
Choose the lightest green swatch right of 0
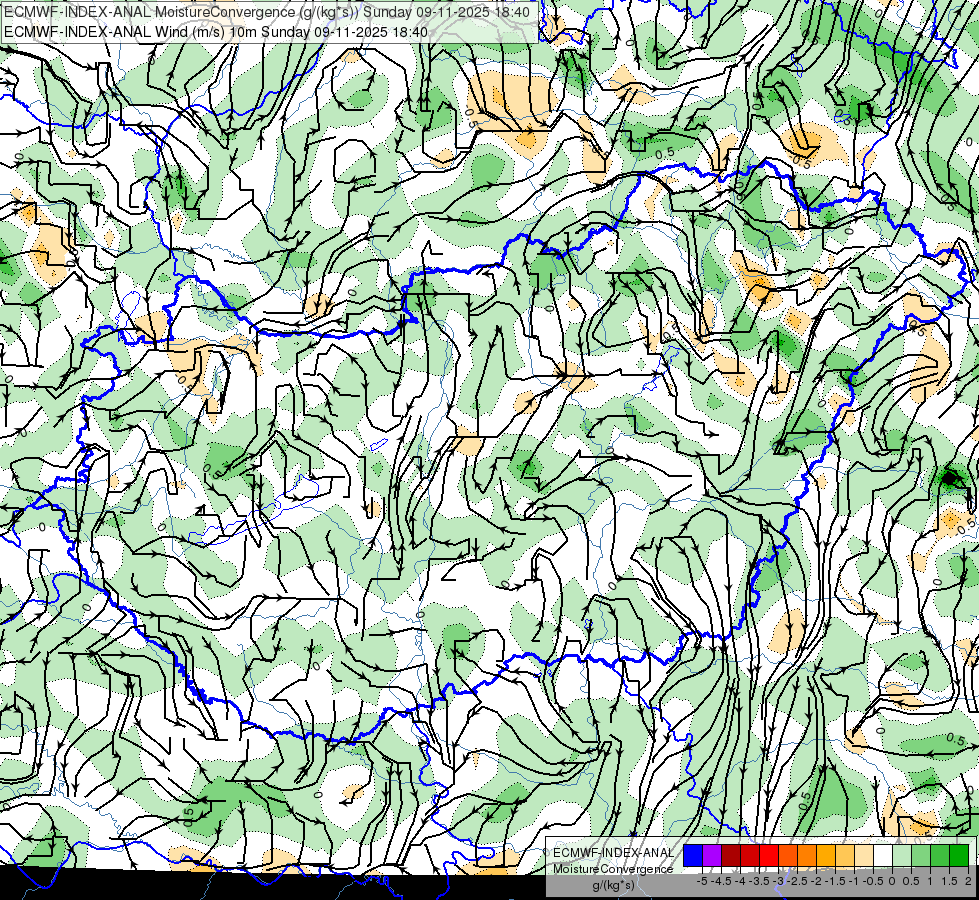pyautogui.click(x=902, y=855)
